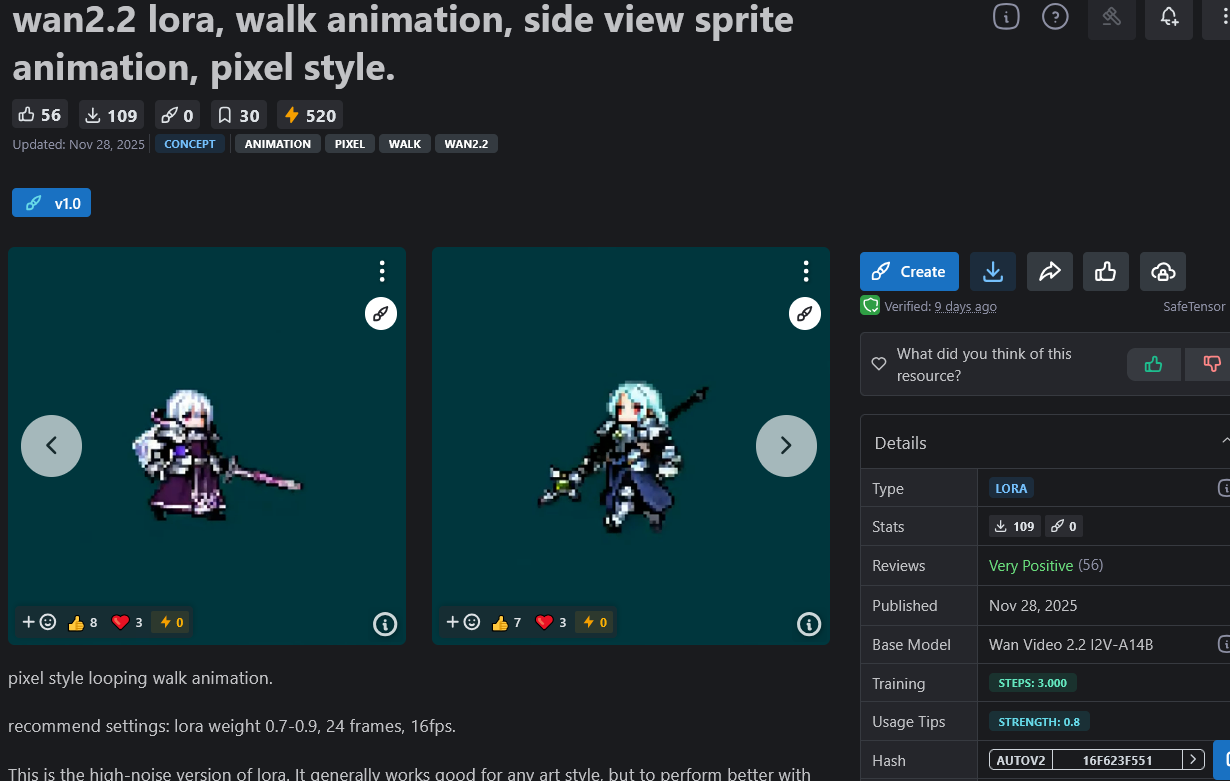Bookmark the model with 30 saves
1230x781 pixels.
point(239,115)
